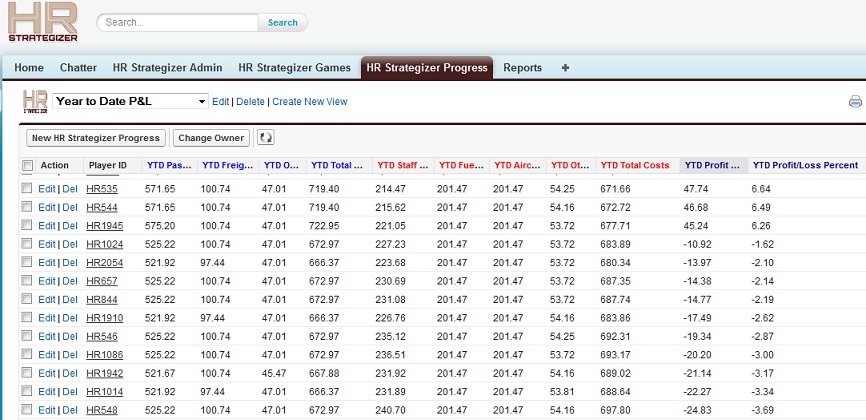Image resolution: width=866 pixels, height=420 pixels.
Task: Select the HR Strategizer Progress tab
Action: tap(427, 67)
